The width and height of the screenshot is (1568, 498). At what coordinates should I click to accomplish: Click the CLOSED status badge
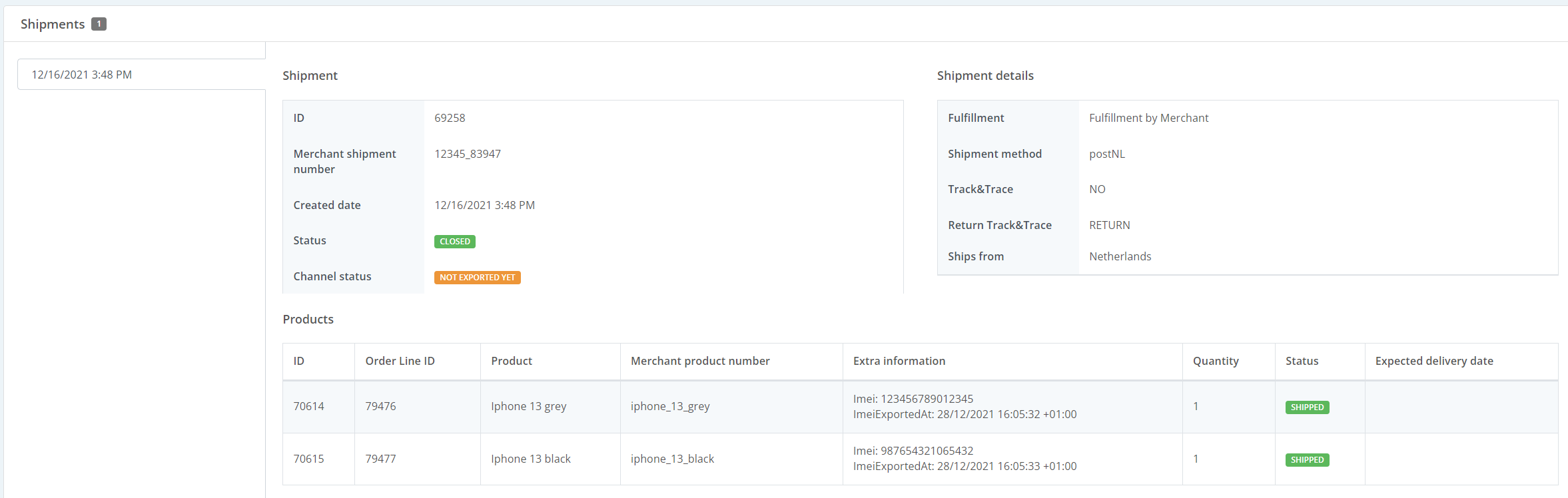pos(454,242)
